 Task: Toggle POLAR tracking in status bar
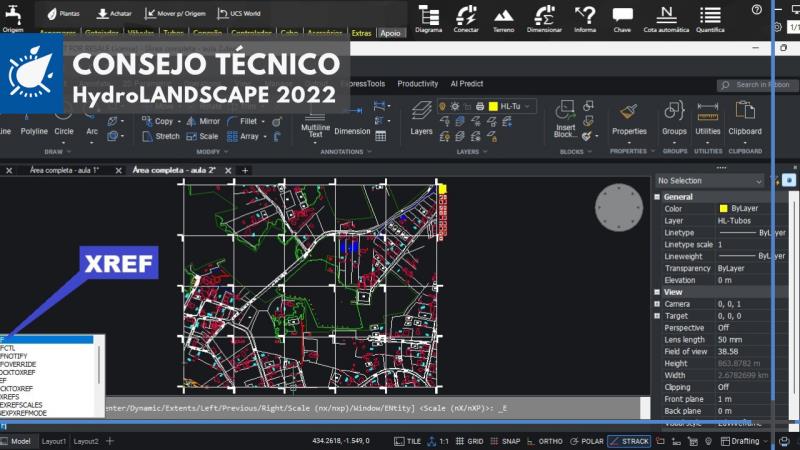pyautogui.click(x=587, y=441)
